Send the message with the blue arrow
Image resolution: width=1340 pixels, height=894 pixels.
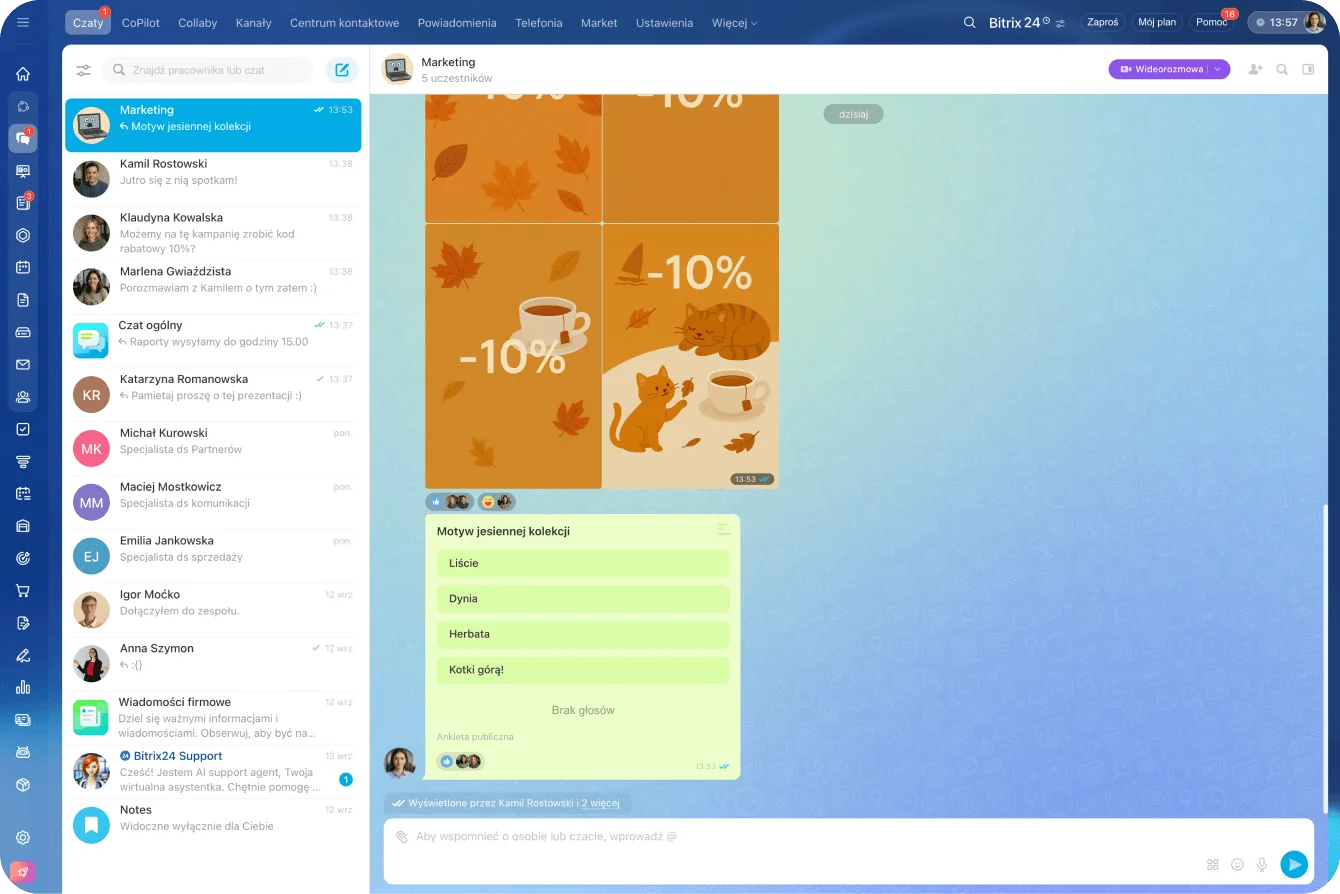point(1294,864)
